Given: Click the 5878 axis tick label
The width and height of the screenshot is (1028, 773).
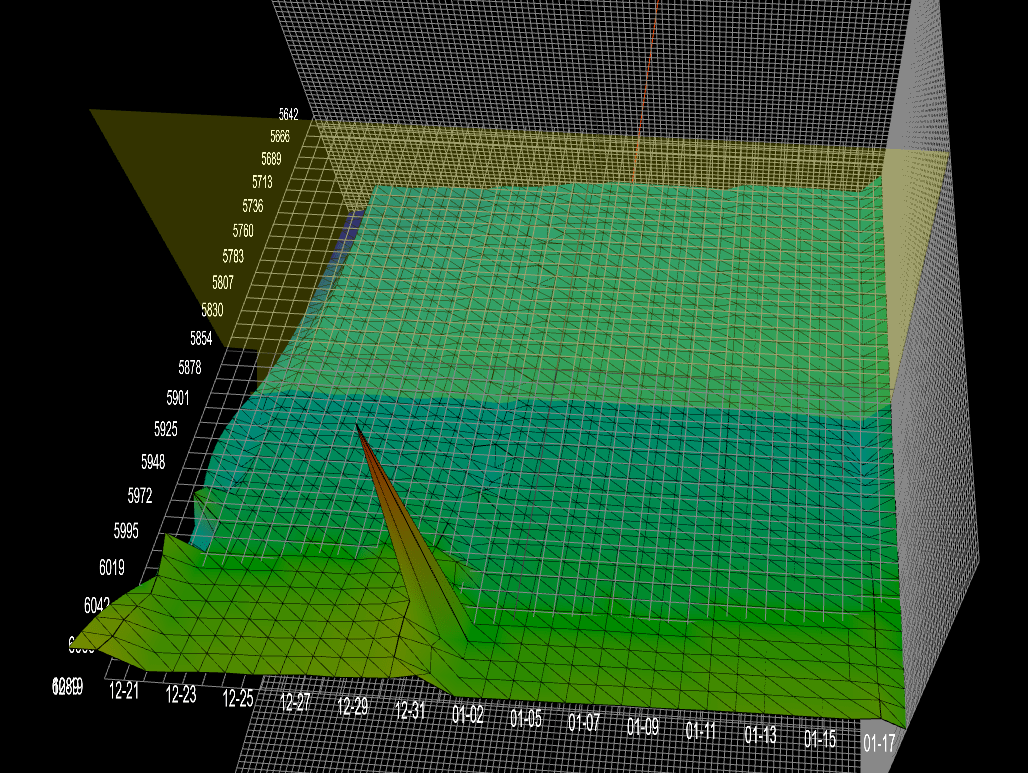Looking at the screenshot, I should pyautogui.click(x=190, y=368).
